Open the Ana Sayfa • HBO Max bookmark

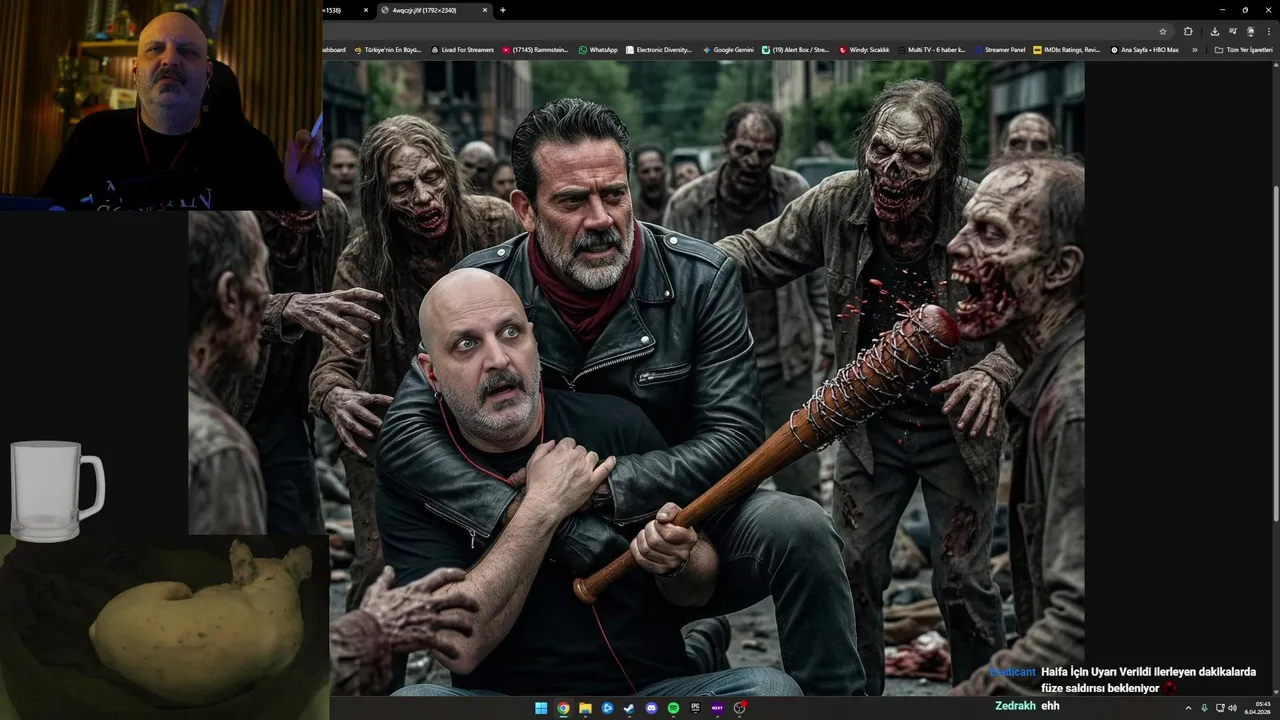(1145, 49)
